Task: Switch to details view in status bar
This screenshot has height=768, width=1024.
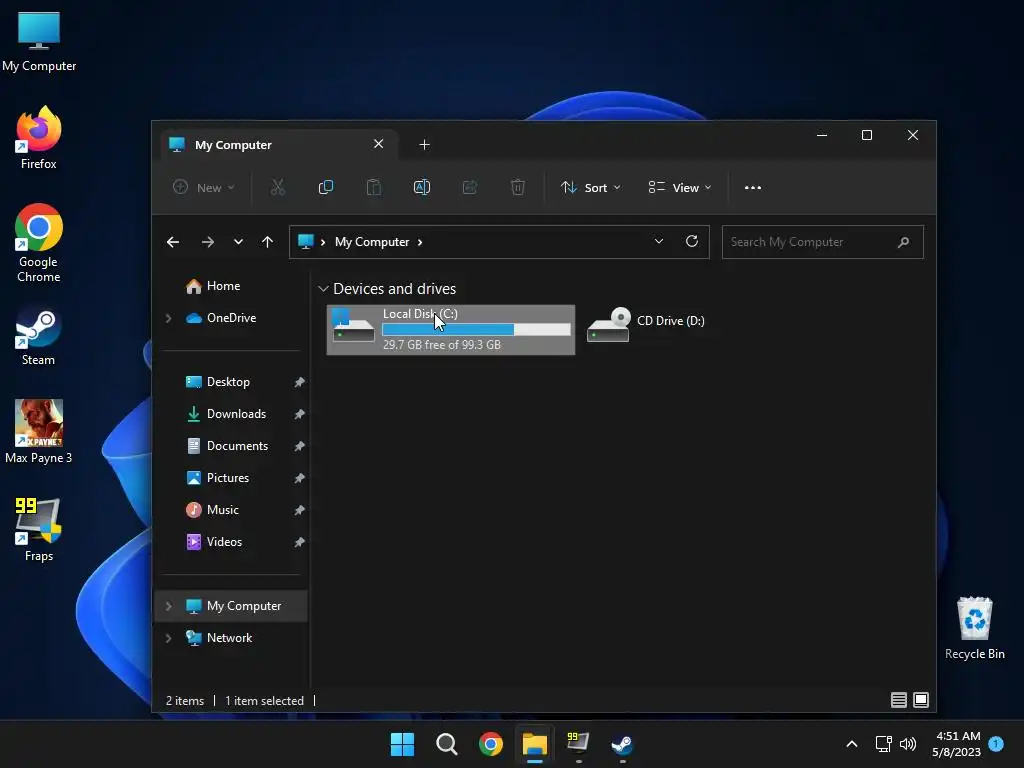Action: click(899, 700)
